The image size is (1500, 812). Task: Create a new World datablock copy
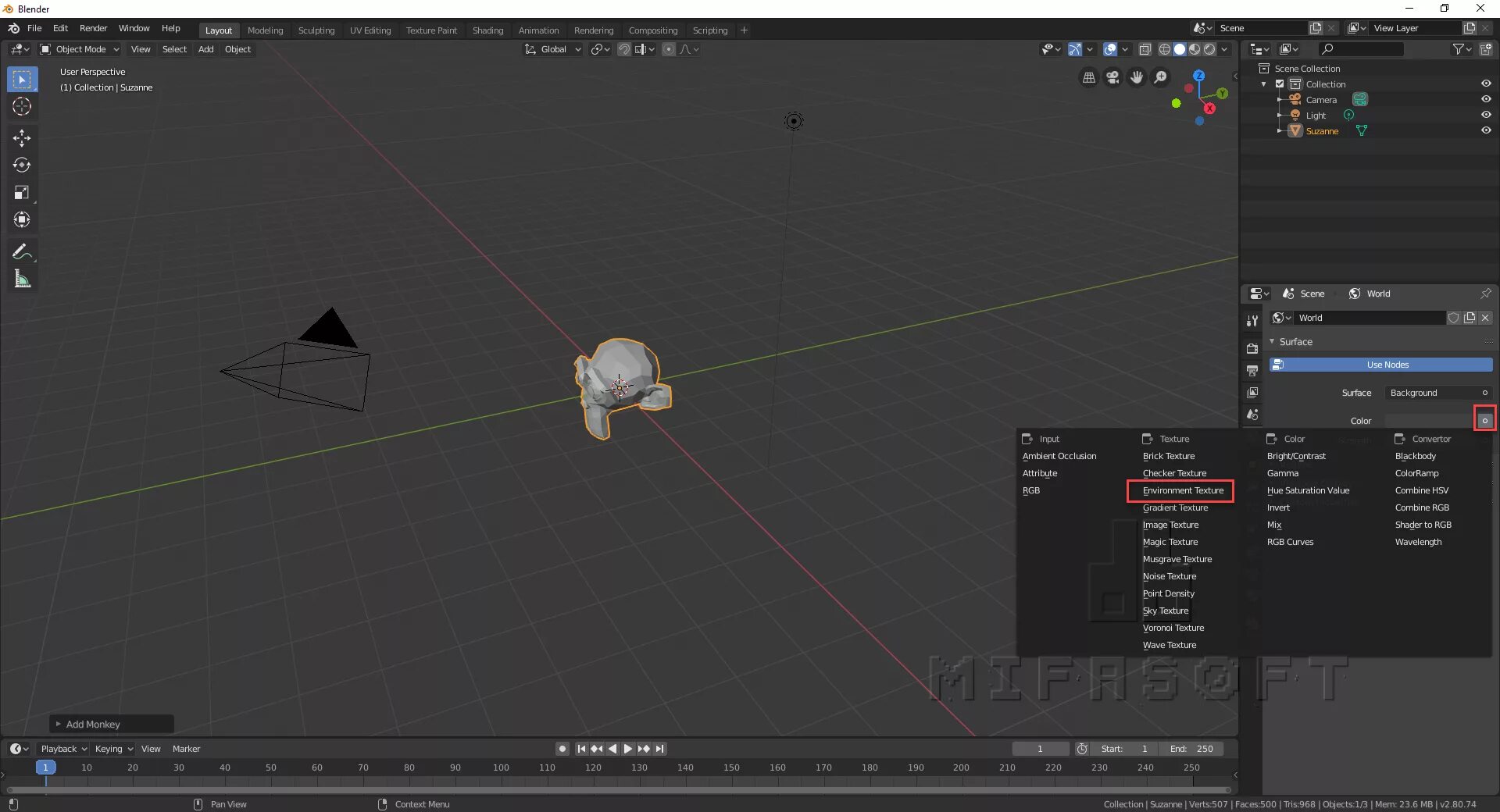(x=1470, y=318)
